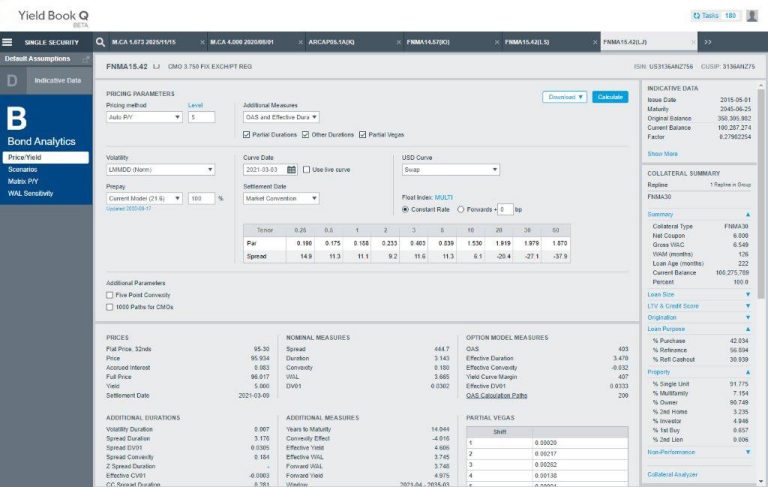Expand the LTV & Credit Score section
Screen dimensions: 768x487
tap(748, 306)
